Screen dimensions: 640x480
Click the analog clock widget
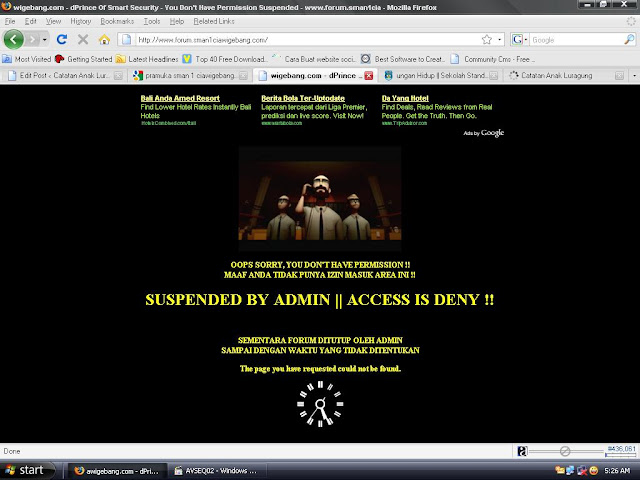point(320,404)
